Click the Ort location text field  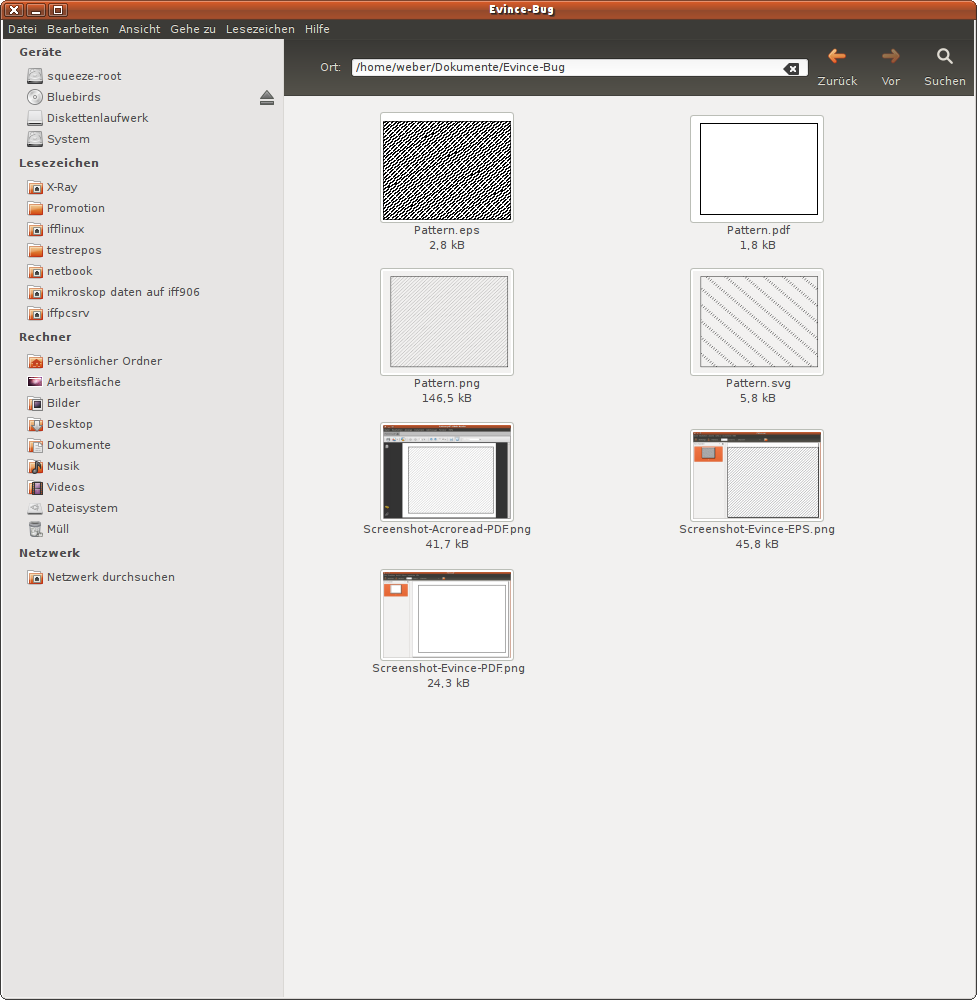coord(565,68)
